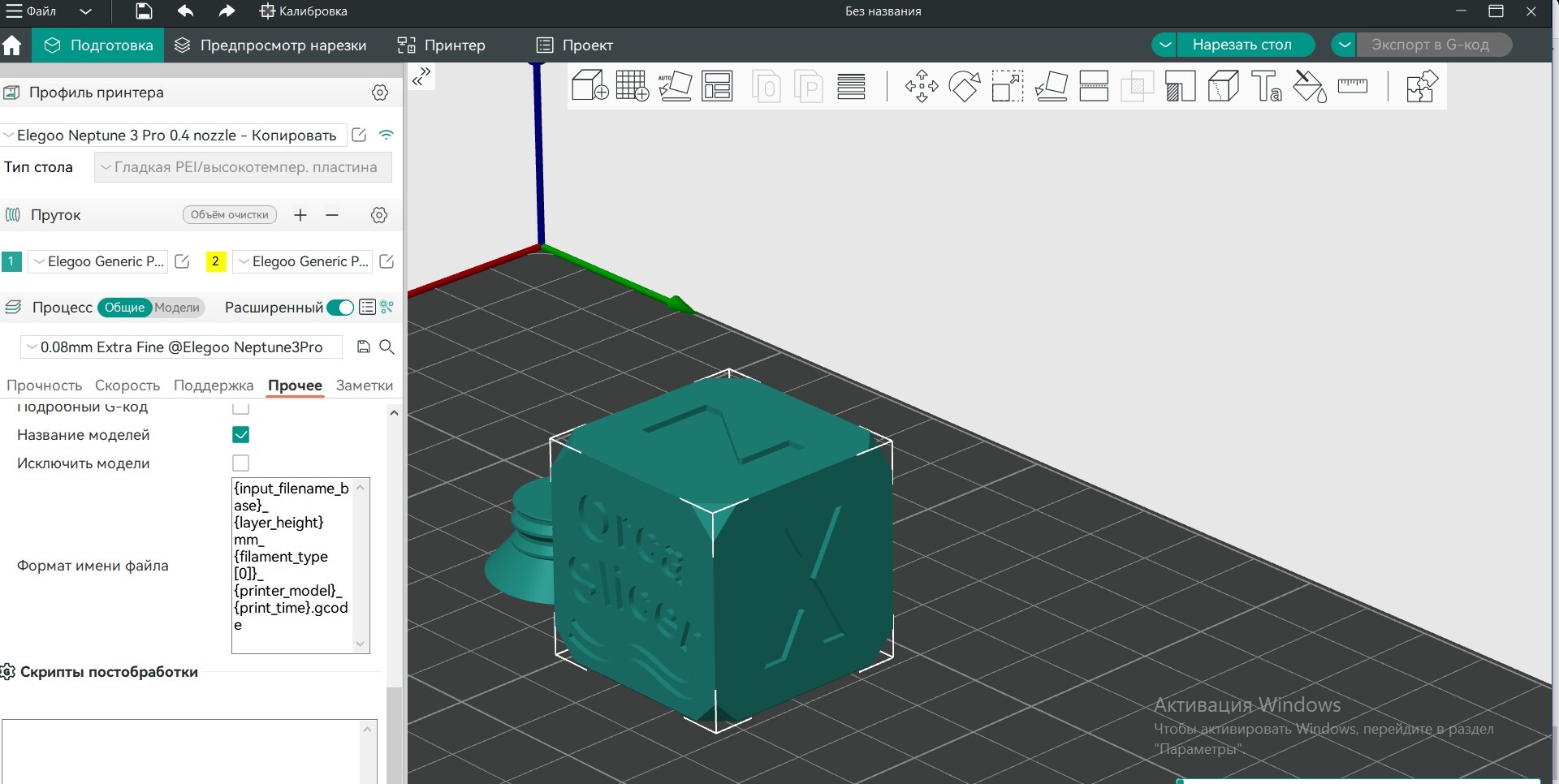Image resolution: width=1559 pixels, height=784 pixels.
Task: Open the Elegoo Neptune 3 Pro printer dropdown
Action: point(175,136)
